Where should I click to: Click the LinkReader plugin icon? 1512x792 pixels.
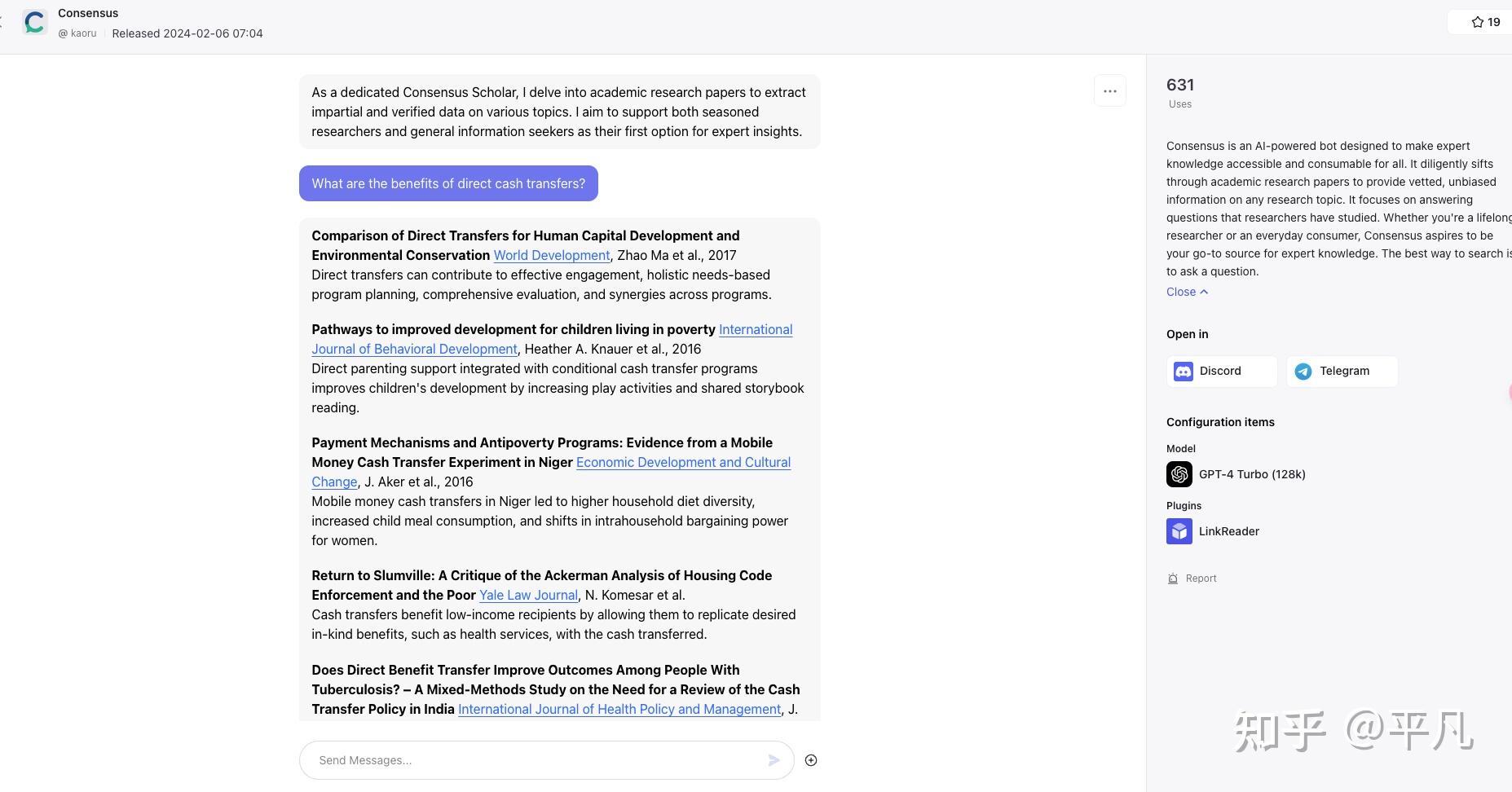click(x=1179, y=531)
